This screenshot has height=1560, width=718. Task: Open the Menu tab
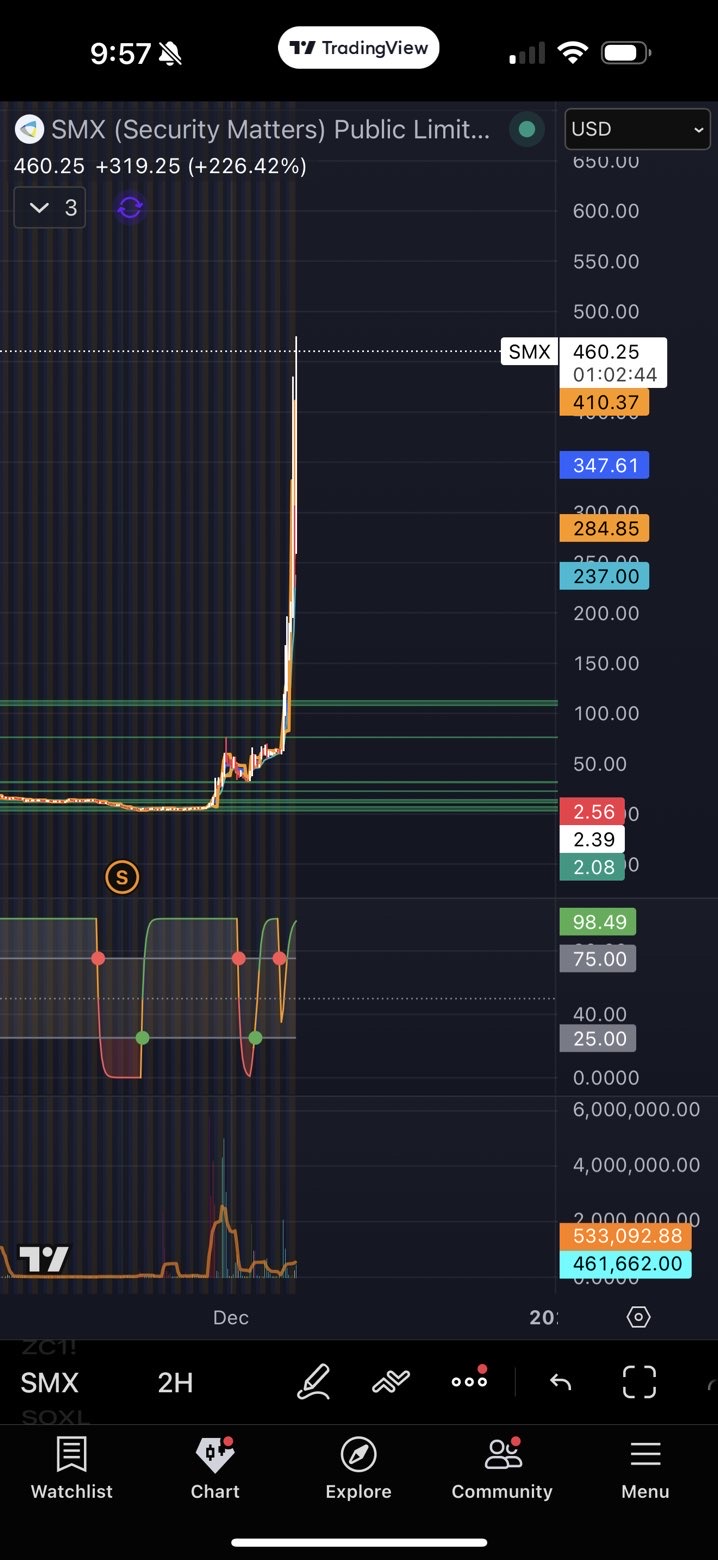(x=645, y=1467)
